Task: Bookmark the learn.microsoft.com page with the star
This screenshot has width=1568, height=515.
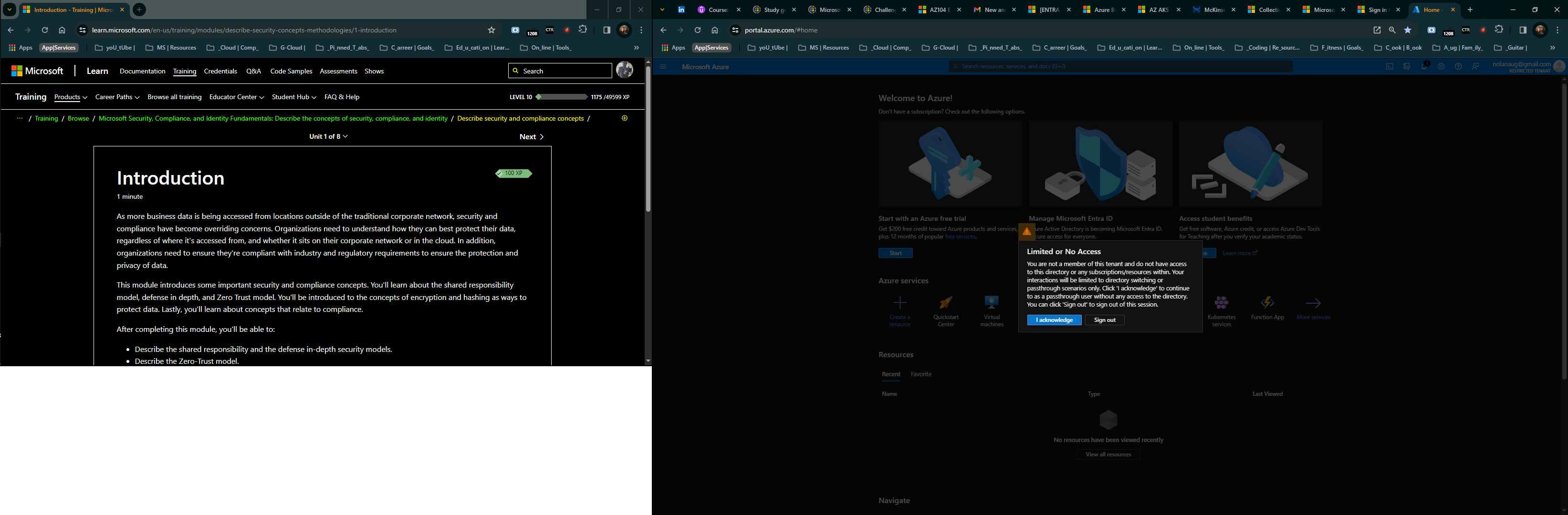Action: pyautogui.click(x=491, y=30)
